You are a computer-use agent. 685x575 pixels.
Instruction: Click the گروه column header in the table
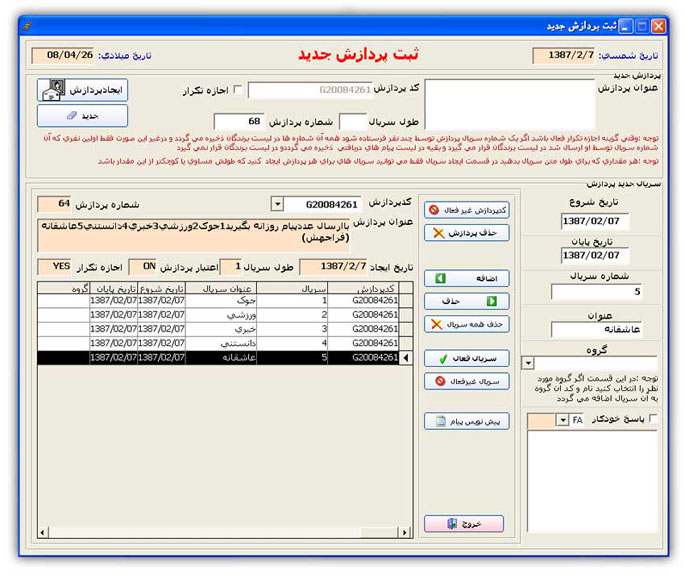[64, 288]
